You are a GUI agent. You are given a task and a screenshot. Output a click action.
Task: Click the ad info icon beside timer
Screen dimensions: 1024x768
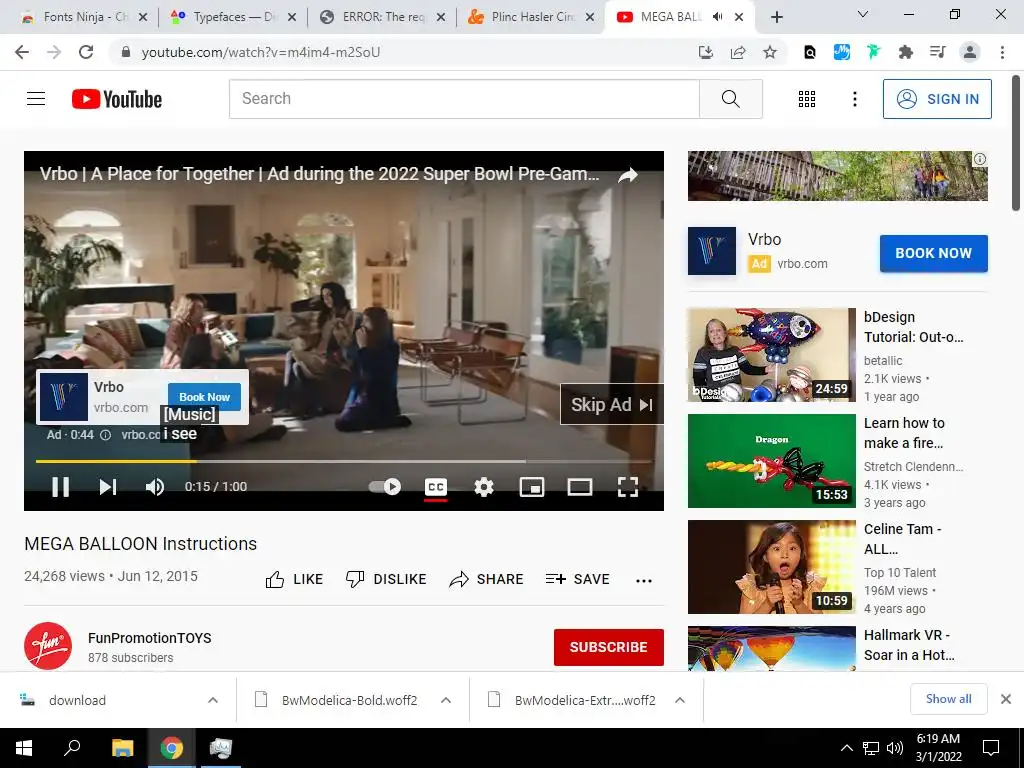click(x=105, y=435)
